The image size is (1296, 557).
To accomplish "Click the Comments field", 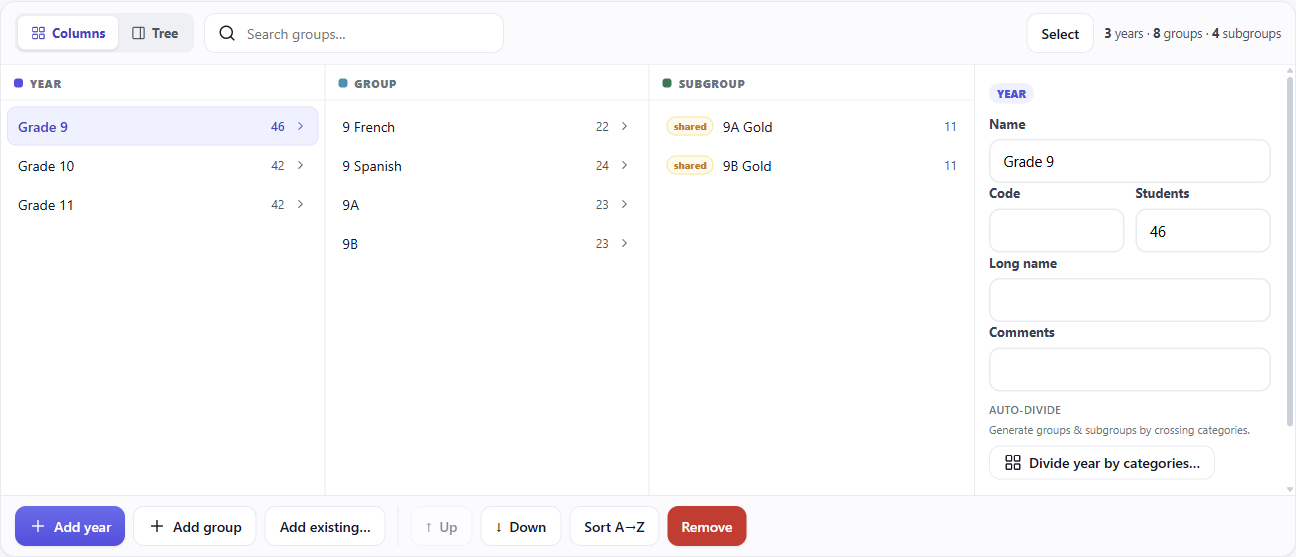I will pyautogui.click(x=1129, y=369).
